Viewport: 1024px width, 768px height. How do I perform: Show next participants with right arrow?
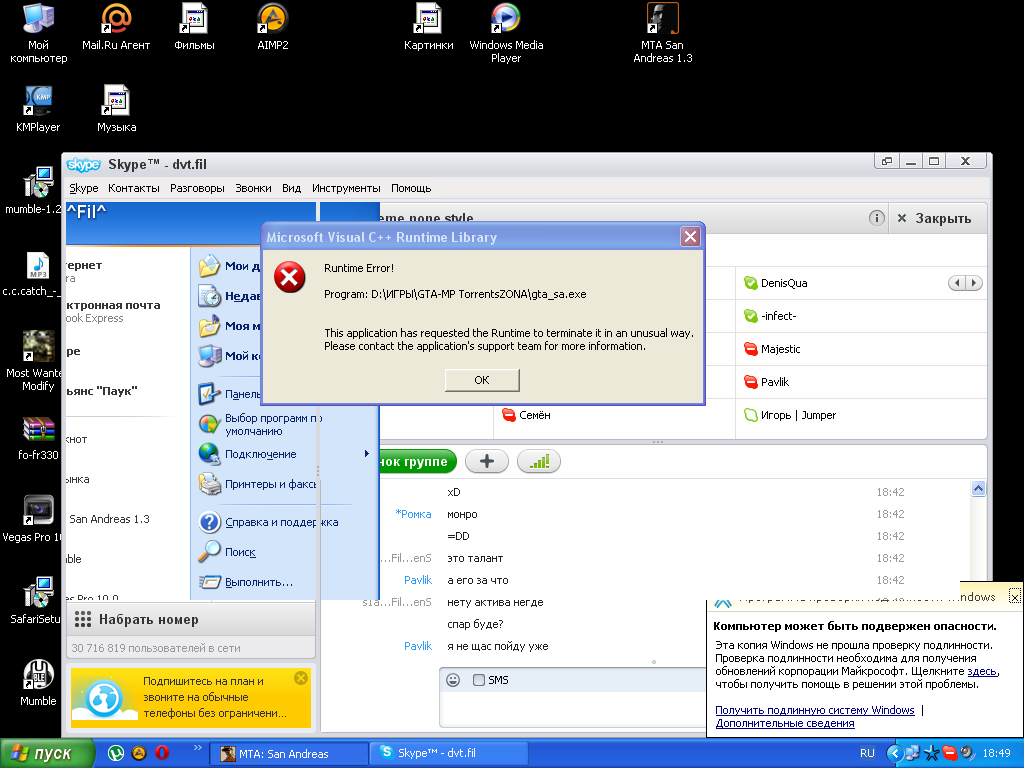pyautogui.click(x=974, y=283)
